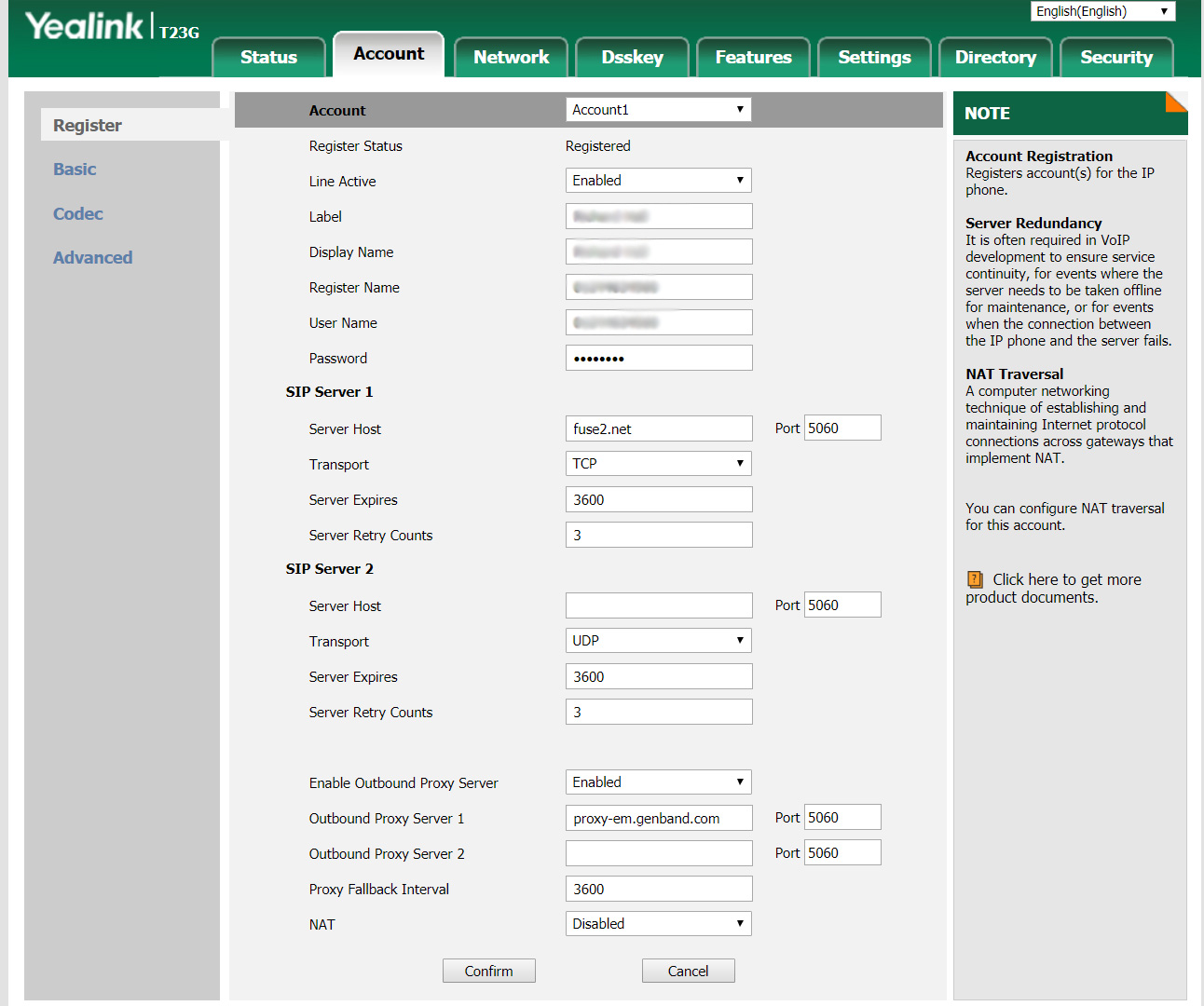
Task: Go to the Security tab
Action: coord(1115,58)
